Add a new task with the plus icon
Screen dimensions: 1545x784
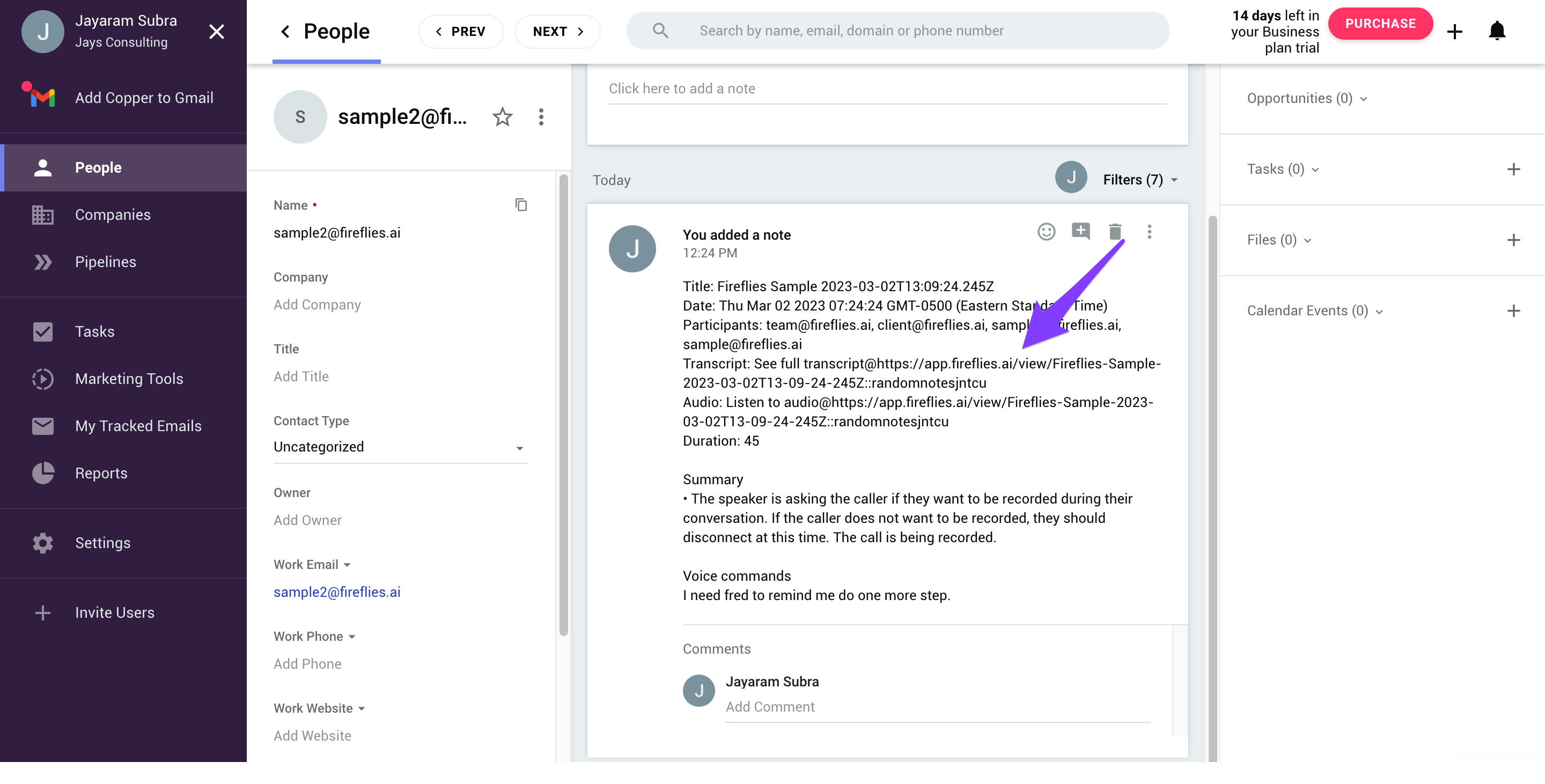[1513, 169]
